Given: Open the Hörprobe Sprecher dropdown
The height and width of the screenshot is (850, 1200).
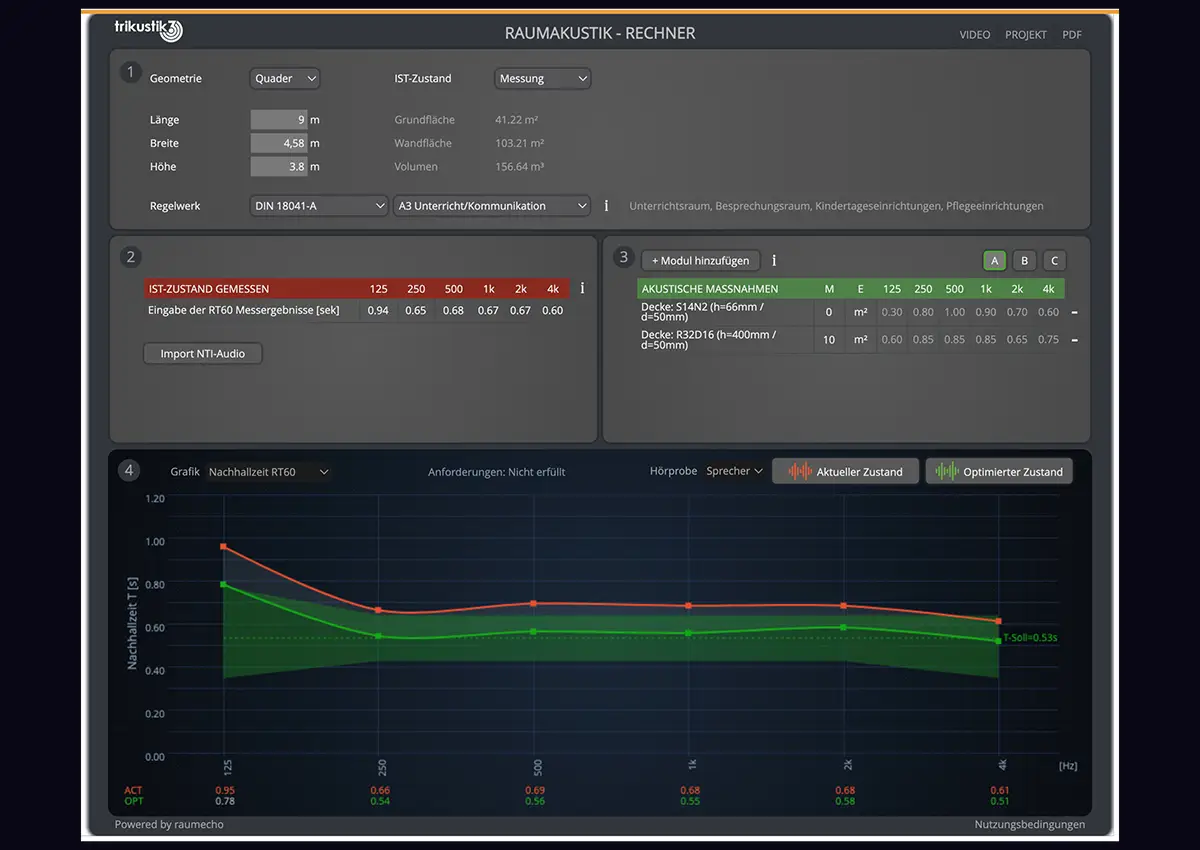Looking at the screenshot, I should click(734, 471).
